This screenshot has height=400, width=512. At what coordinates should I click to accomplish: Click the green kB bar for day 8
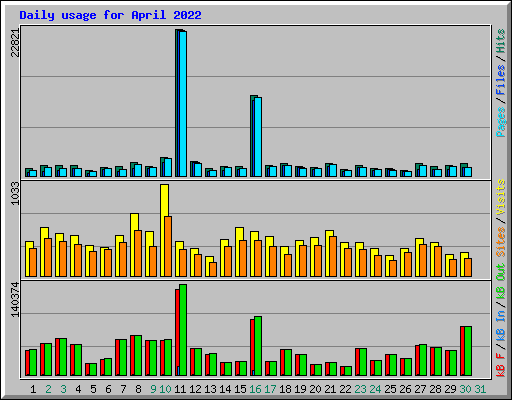click(x=138, y=356)
